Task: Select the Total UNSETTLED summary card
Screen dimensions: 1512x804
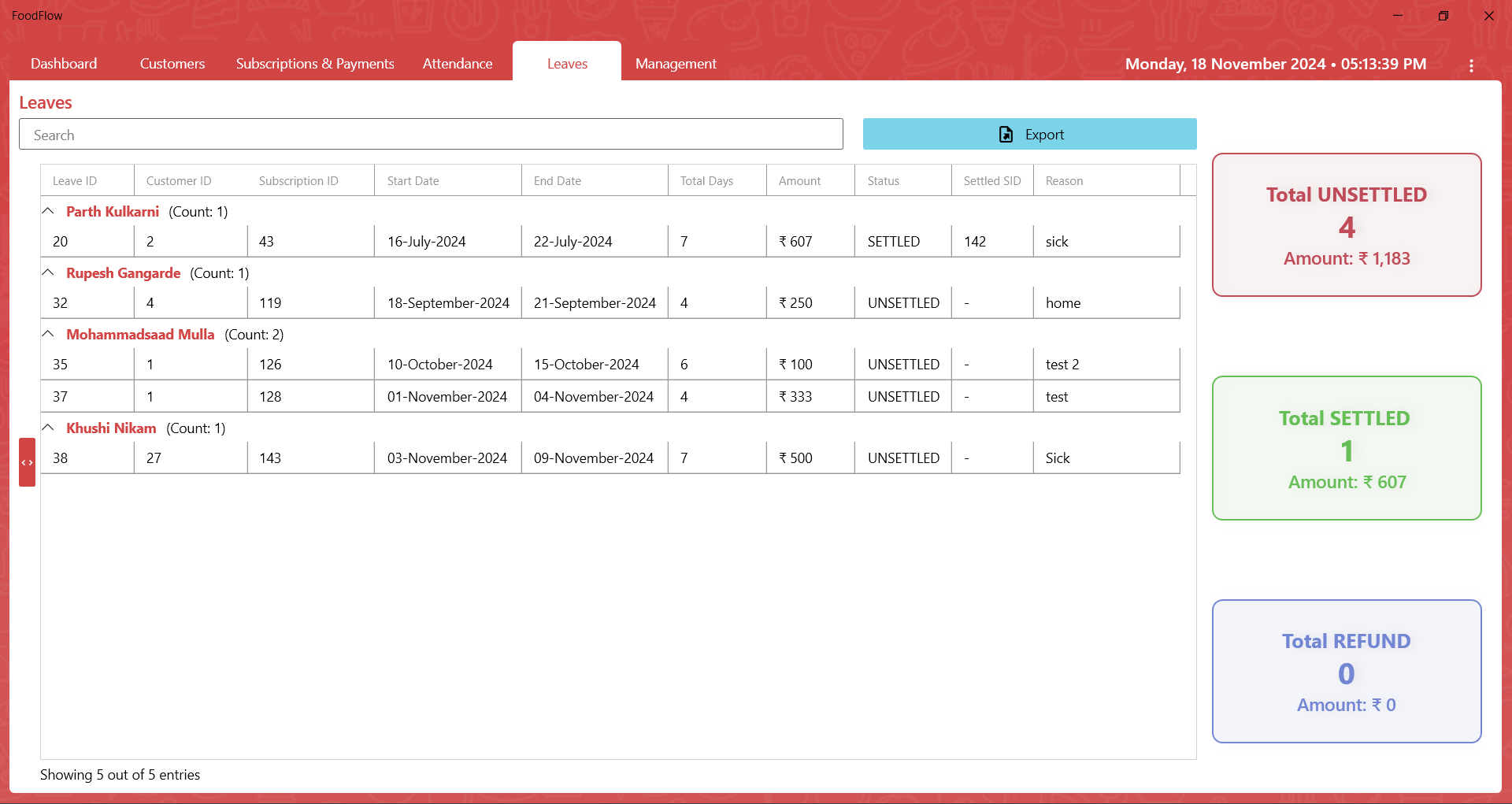Action: coord(1347,225)
